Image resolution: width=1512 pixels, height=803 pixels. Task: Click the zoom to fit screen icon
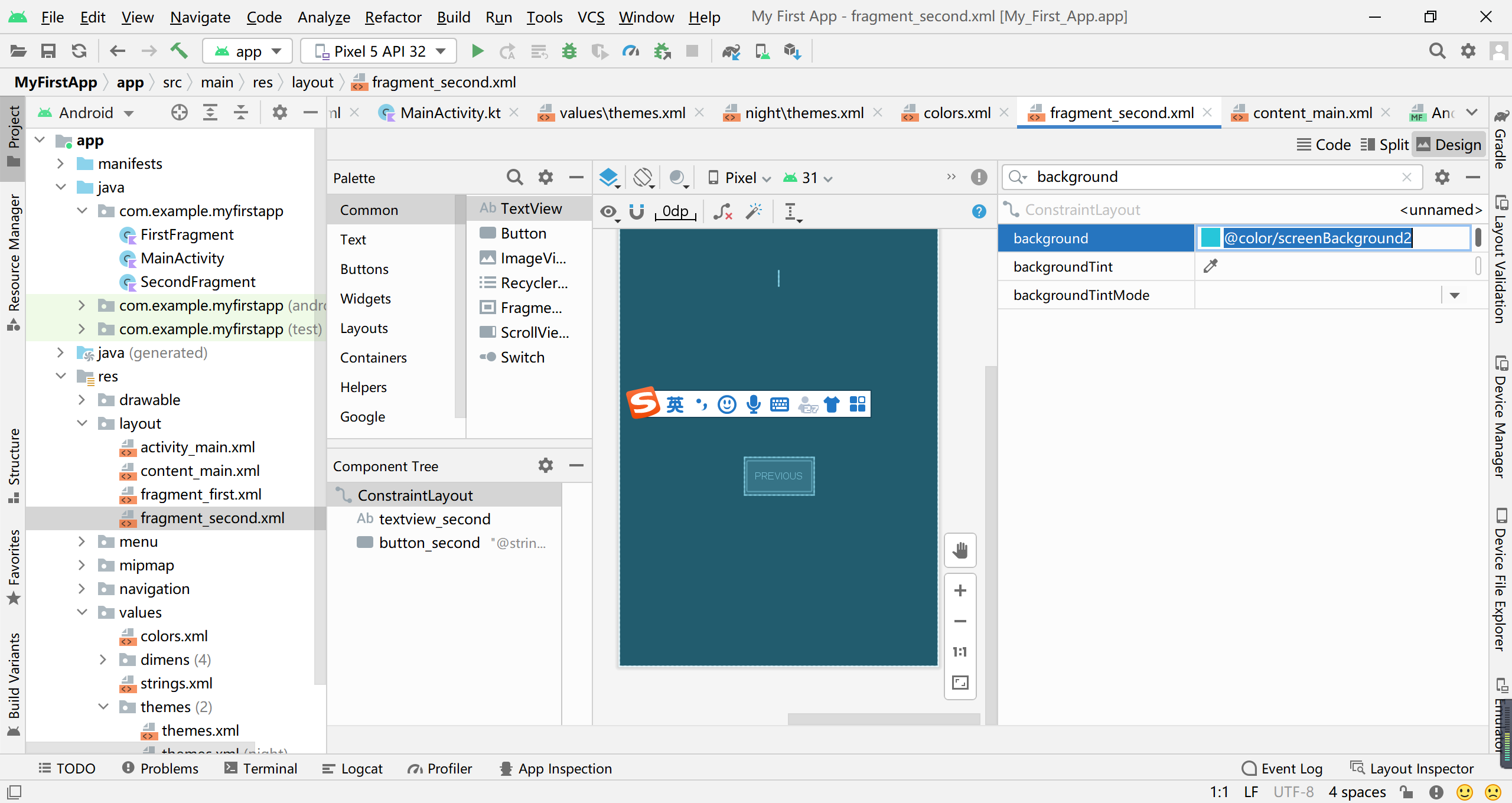[960, 683]
